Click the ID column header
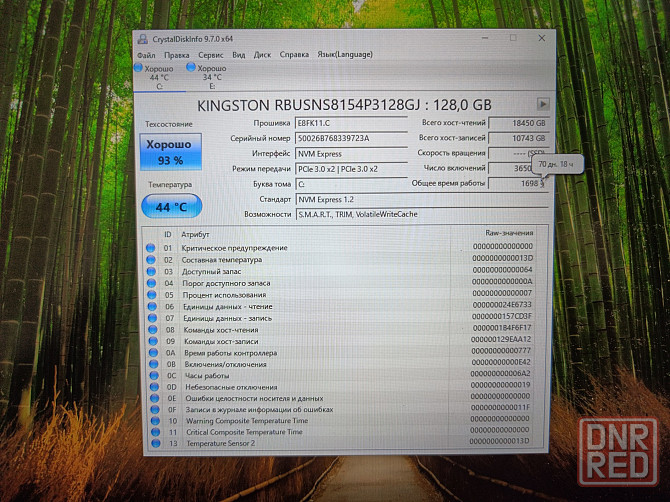 tap(168, 235)
